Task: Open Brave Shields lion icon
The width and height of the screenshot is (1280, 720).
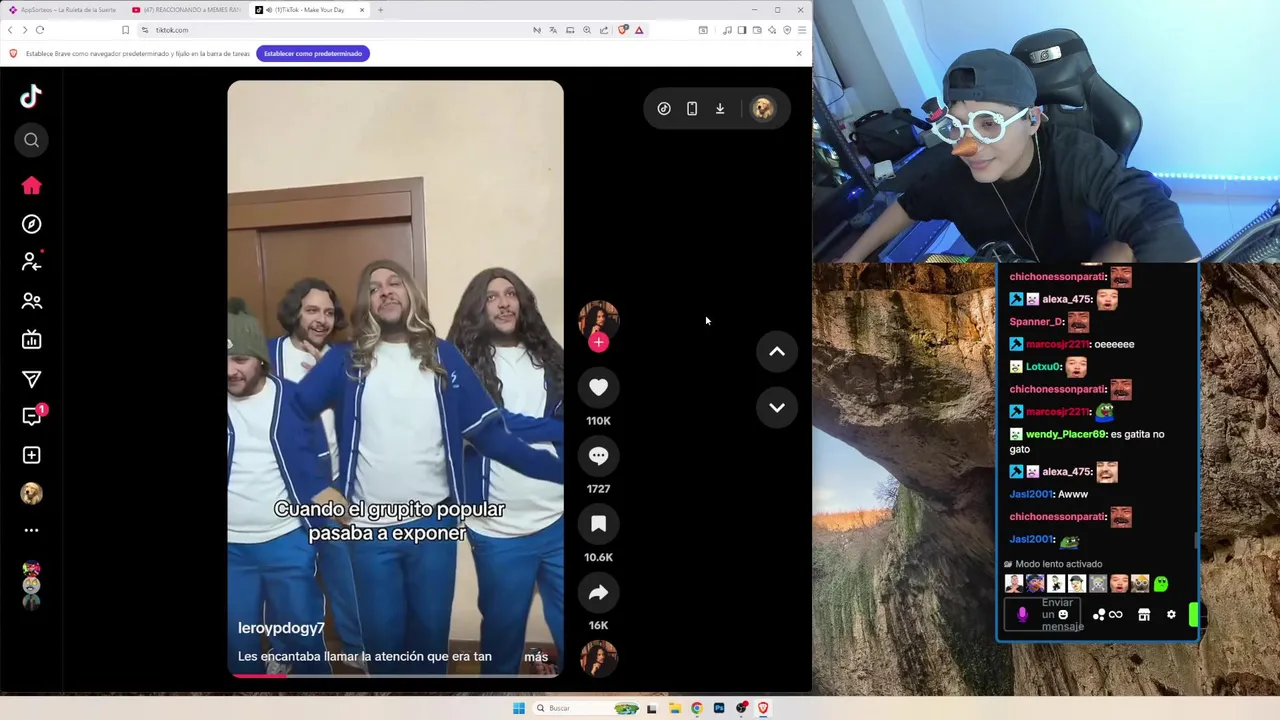Action: coord(623,30)
